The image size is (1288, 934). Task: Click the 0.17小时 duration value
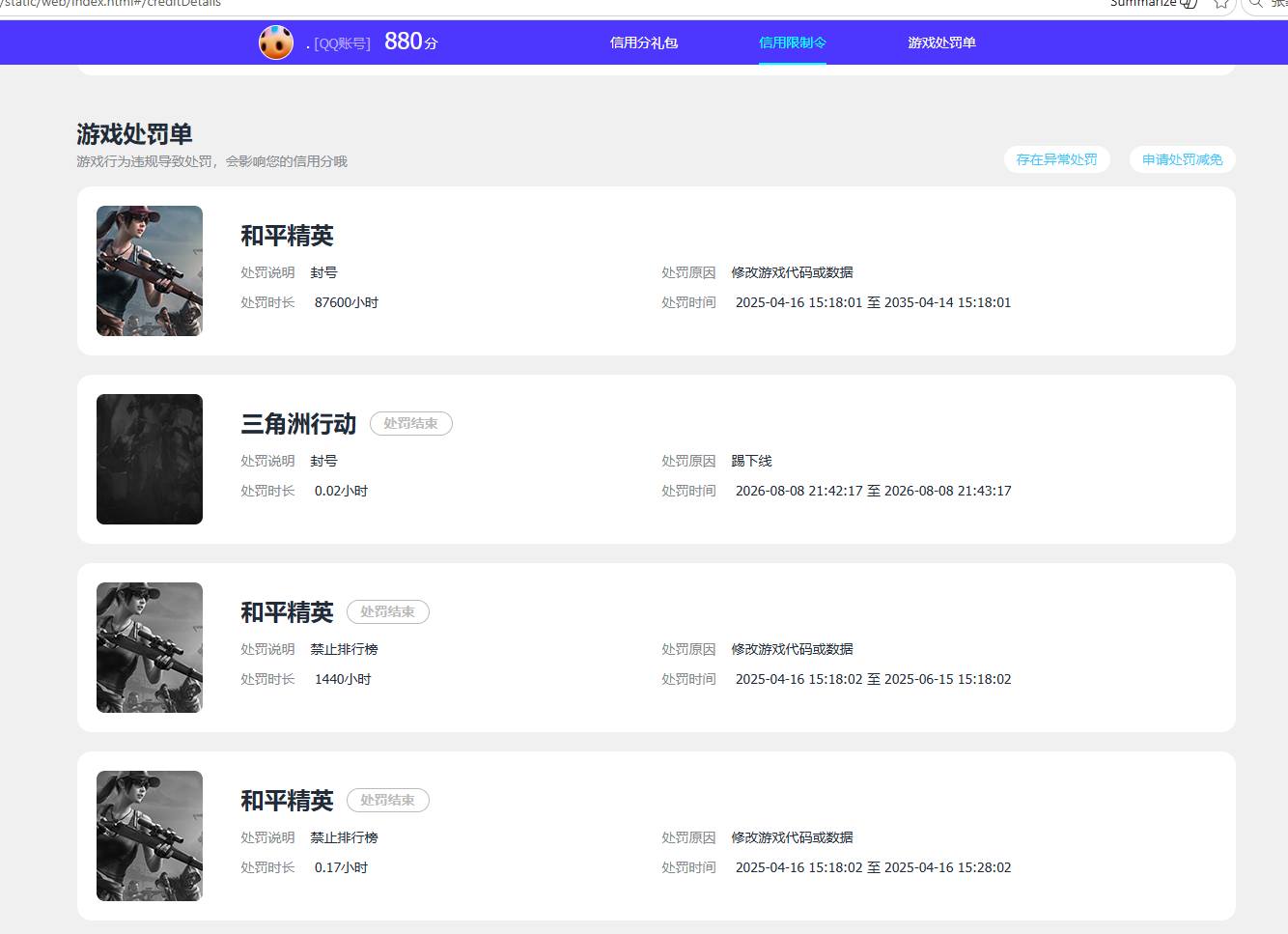click(341, 867)
